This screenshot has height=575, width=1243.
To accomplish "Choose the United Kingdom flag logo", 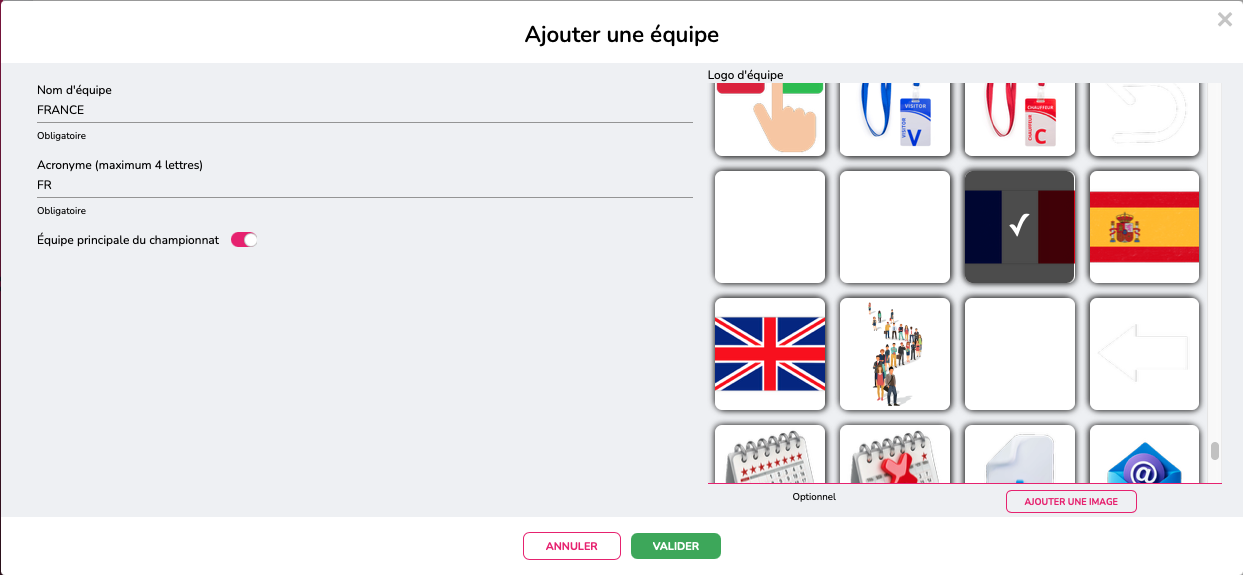I will click(x=770, y=354).
